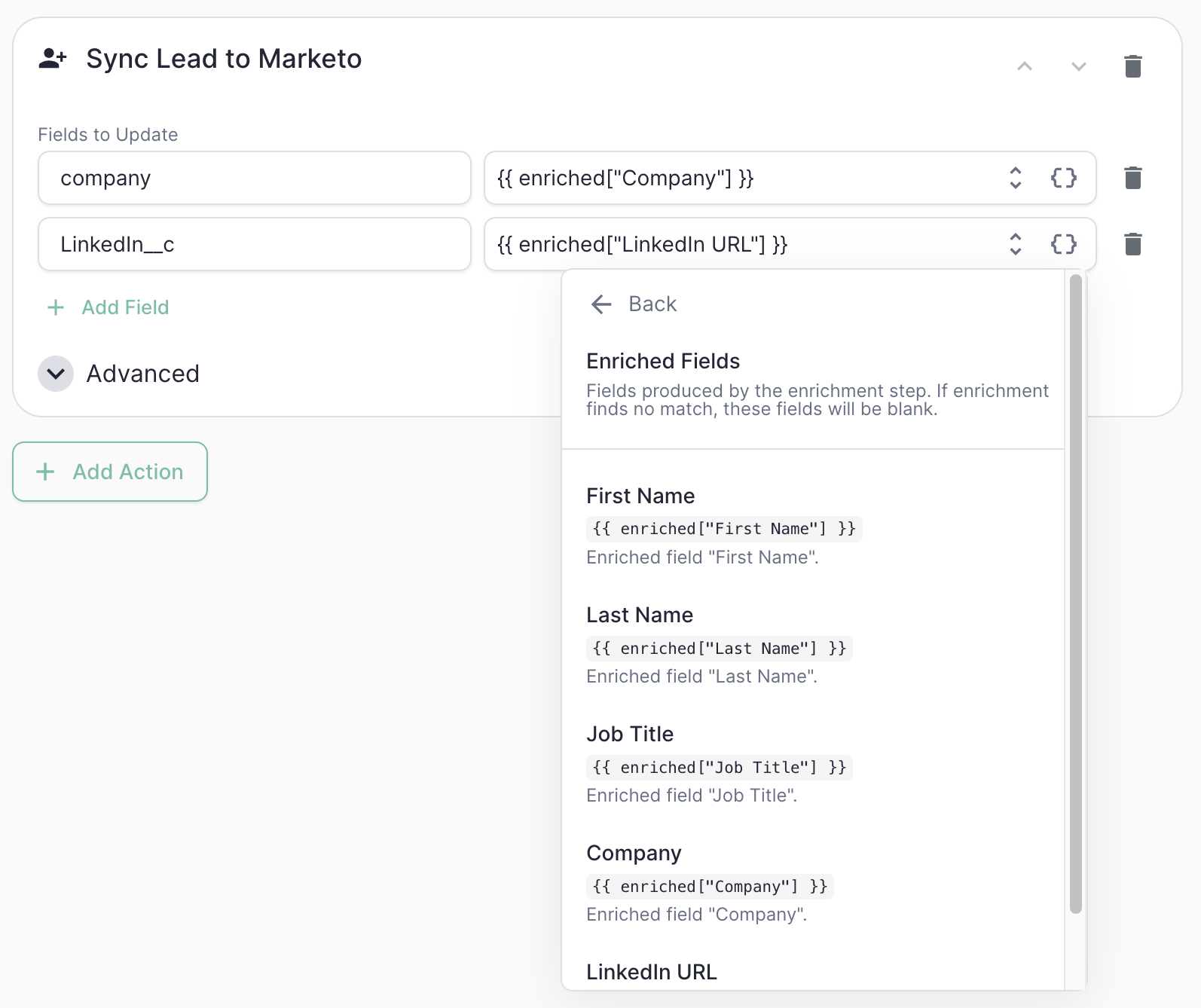Click the variable picker scrollbar
The height and width of the screenshot is (1008, 1201).
point(1076,594)
